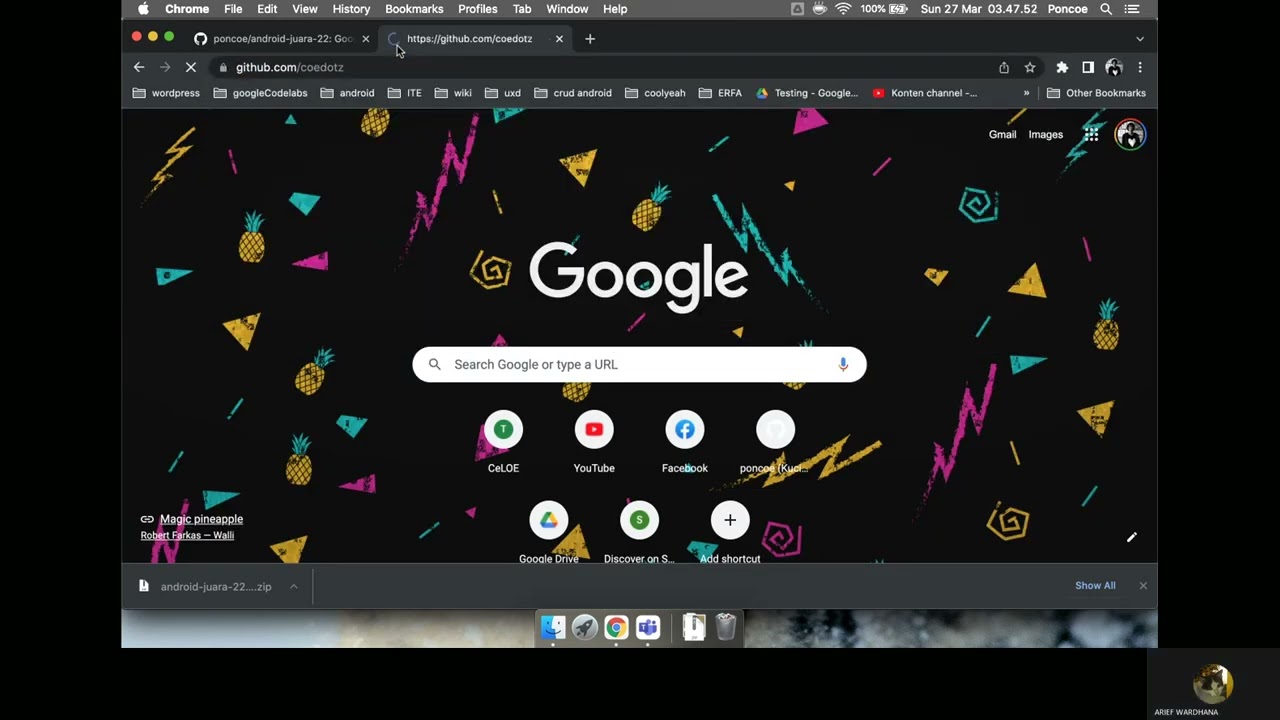The height and width of the screenshot is (720, 1280).
Task: Expand the download item options chevron
Action: [x=293, y=586]
